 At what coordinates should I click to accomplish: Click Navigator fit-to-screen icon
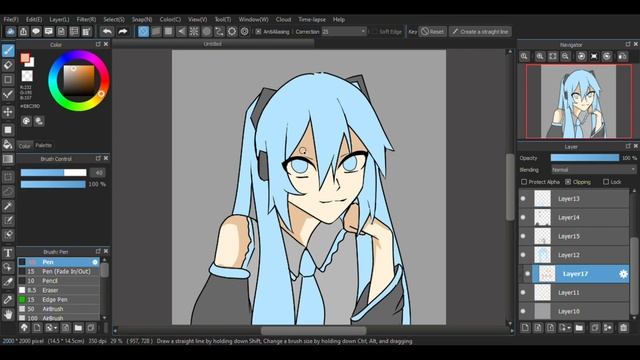coord(553,56)
